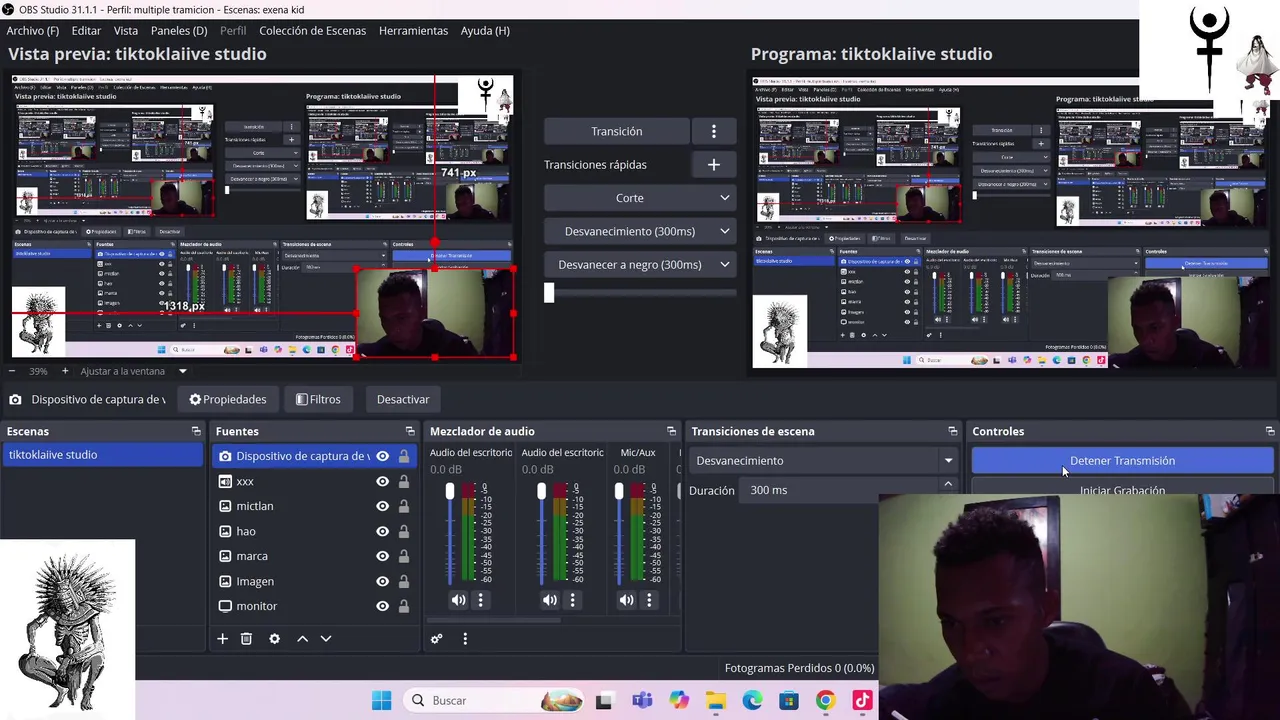Click the Transición button
The image size is (1280, 720).
[x=616, y=131]
